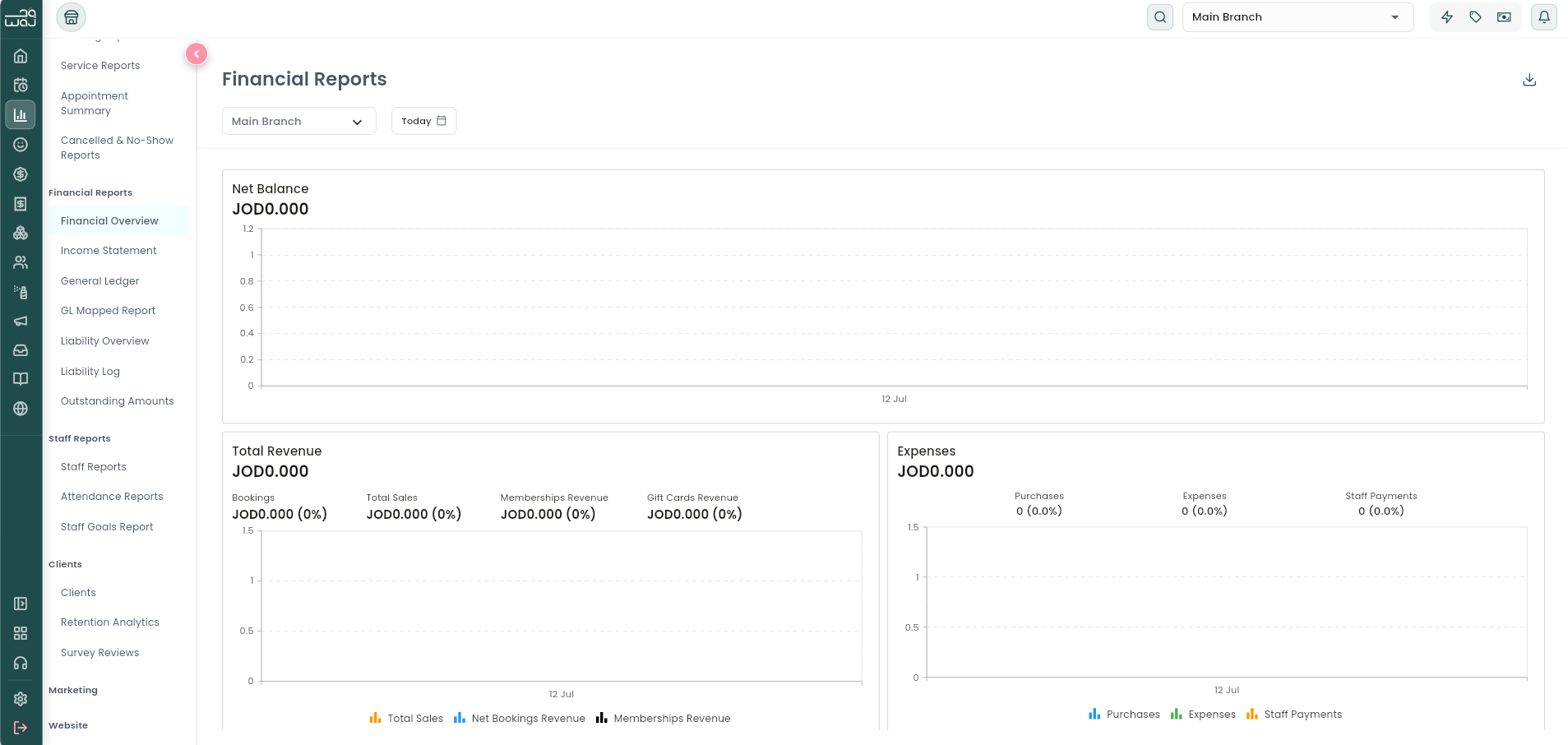Collapse the reports side menu

pyautogui.click(x=197, y=53)
